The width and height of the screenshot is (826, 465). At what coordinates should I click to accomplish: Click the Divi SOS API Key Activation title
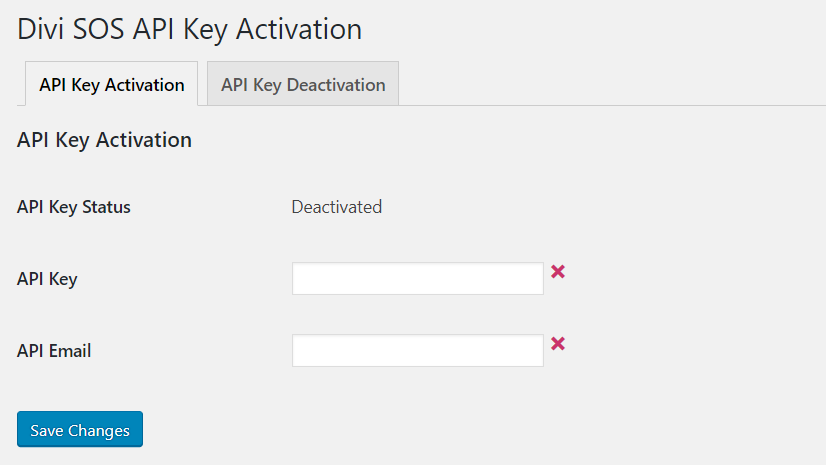[x=190, y=29]
